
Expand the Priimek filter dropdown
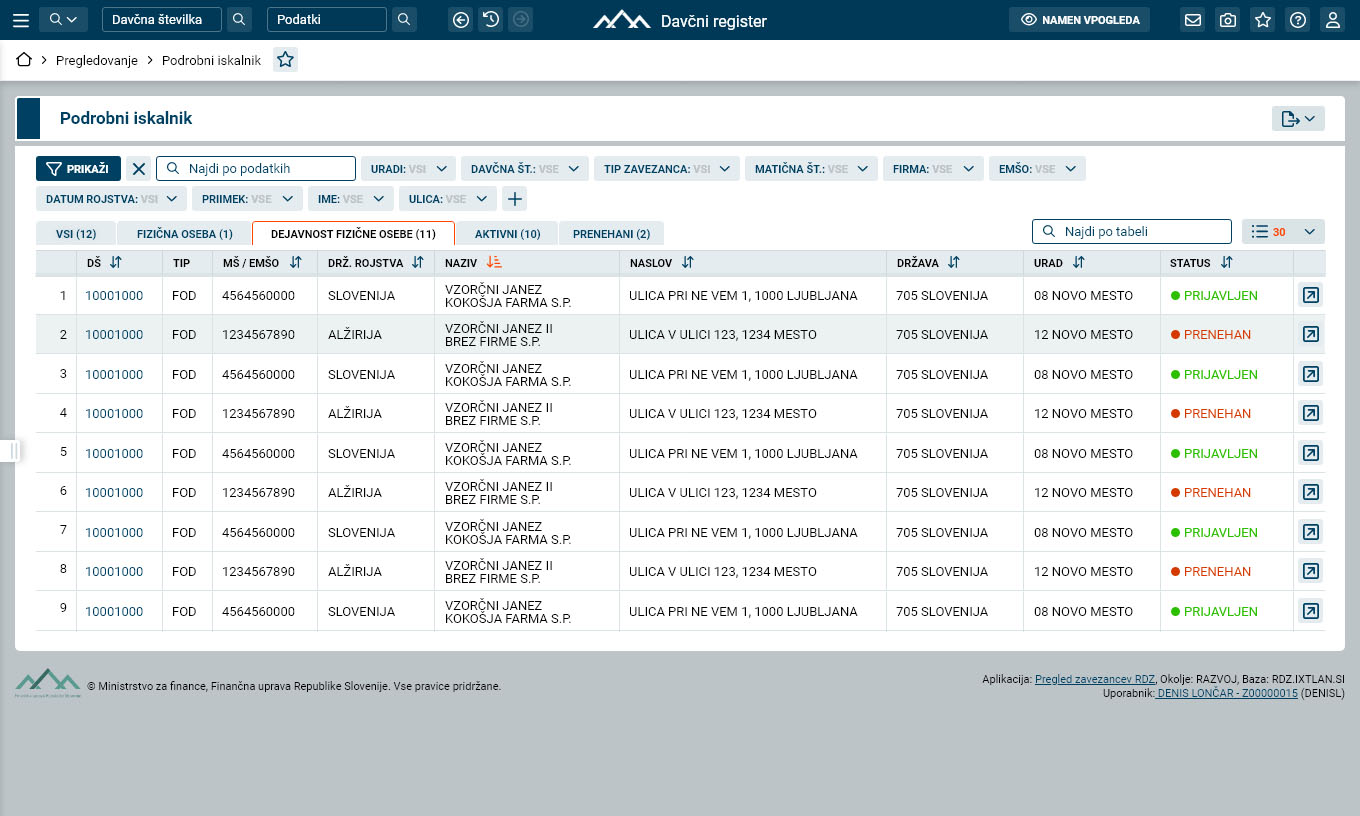click(x=247, y=199)
